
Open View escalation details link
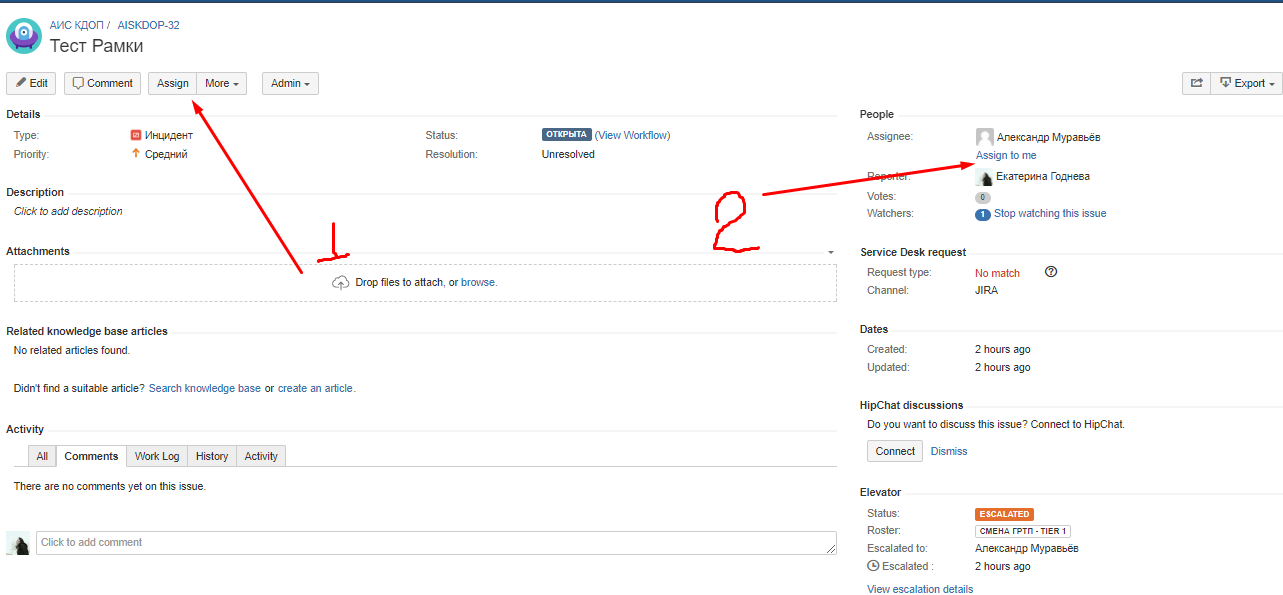(x=920, y=590)
